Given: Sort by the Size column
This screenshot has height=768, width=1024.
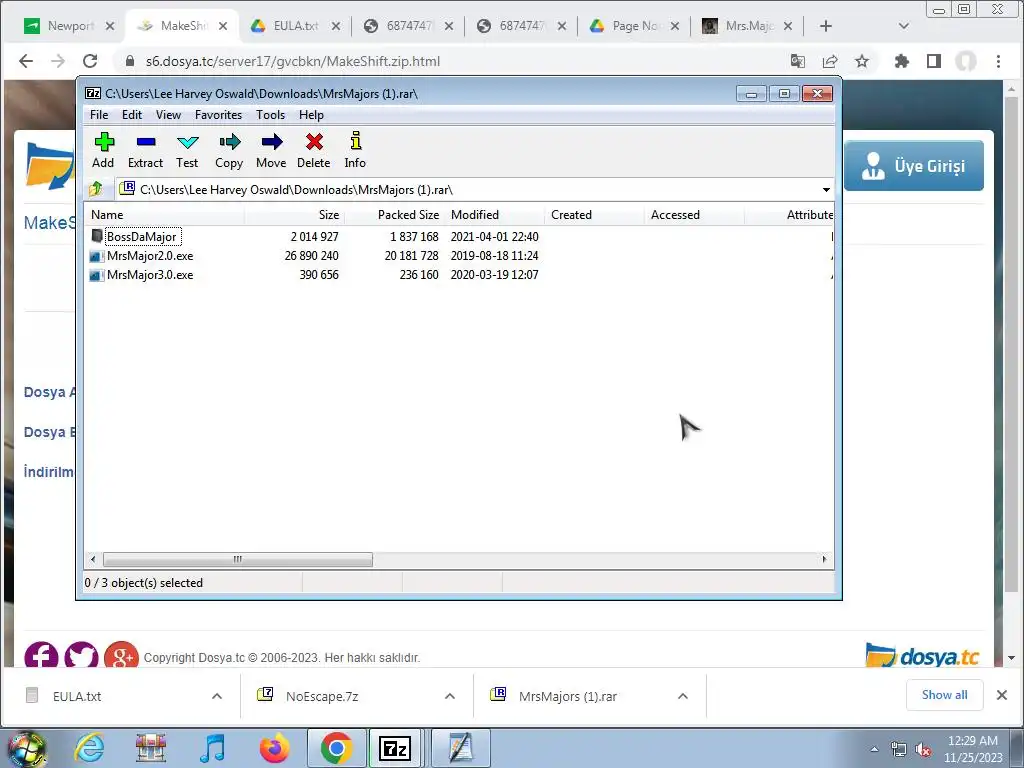Looking at the screenshot, I should tap(295, 215).
